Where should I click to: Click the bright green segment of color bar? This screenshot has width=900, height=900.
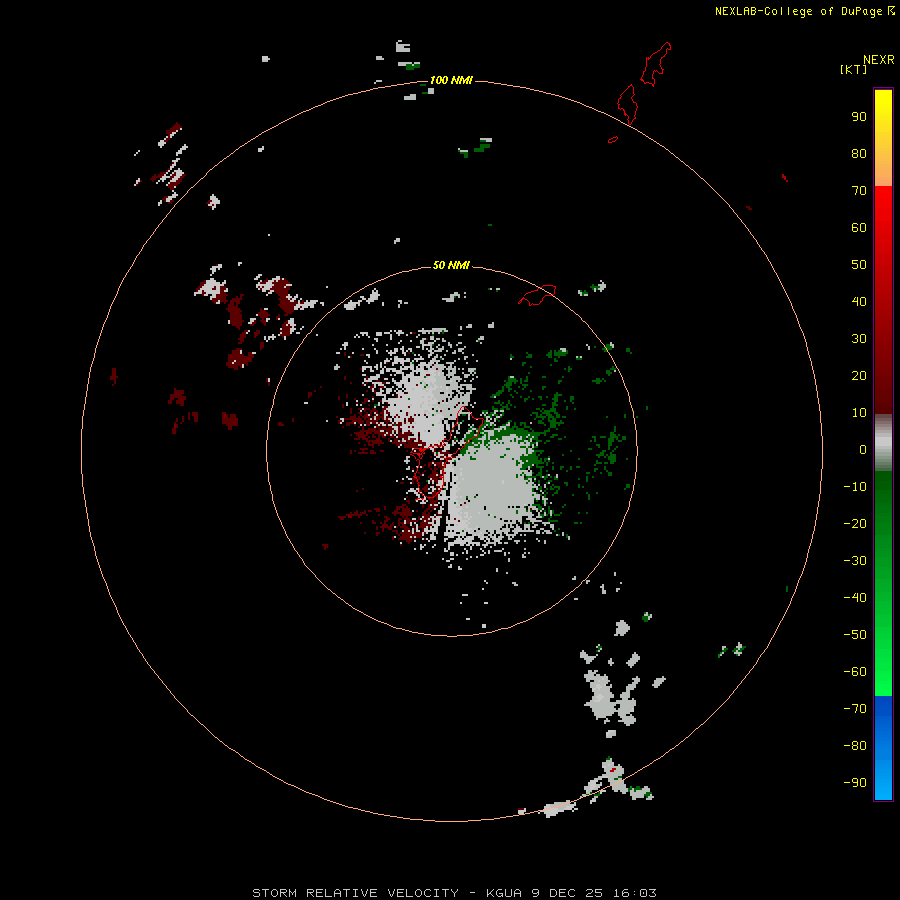coord(883,584)
